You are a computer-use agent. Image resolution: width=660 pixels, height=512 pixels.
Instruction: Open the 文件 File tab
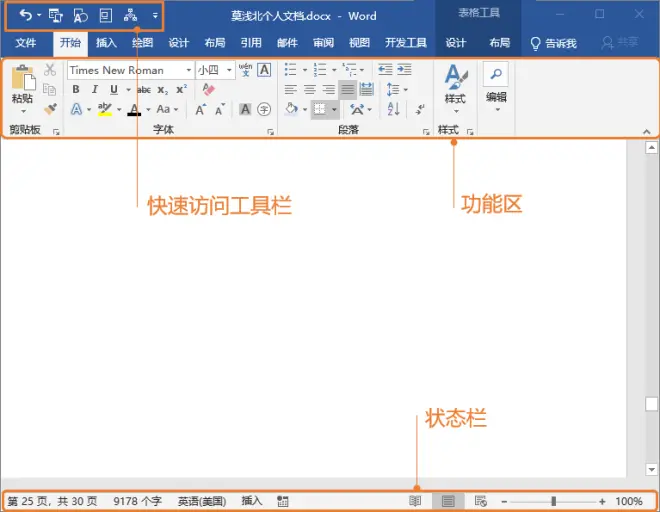click(x=26, y=43)
